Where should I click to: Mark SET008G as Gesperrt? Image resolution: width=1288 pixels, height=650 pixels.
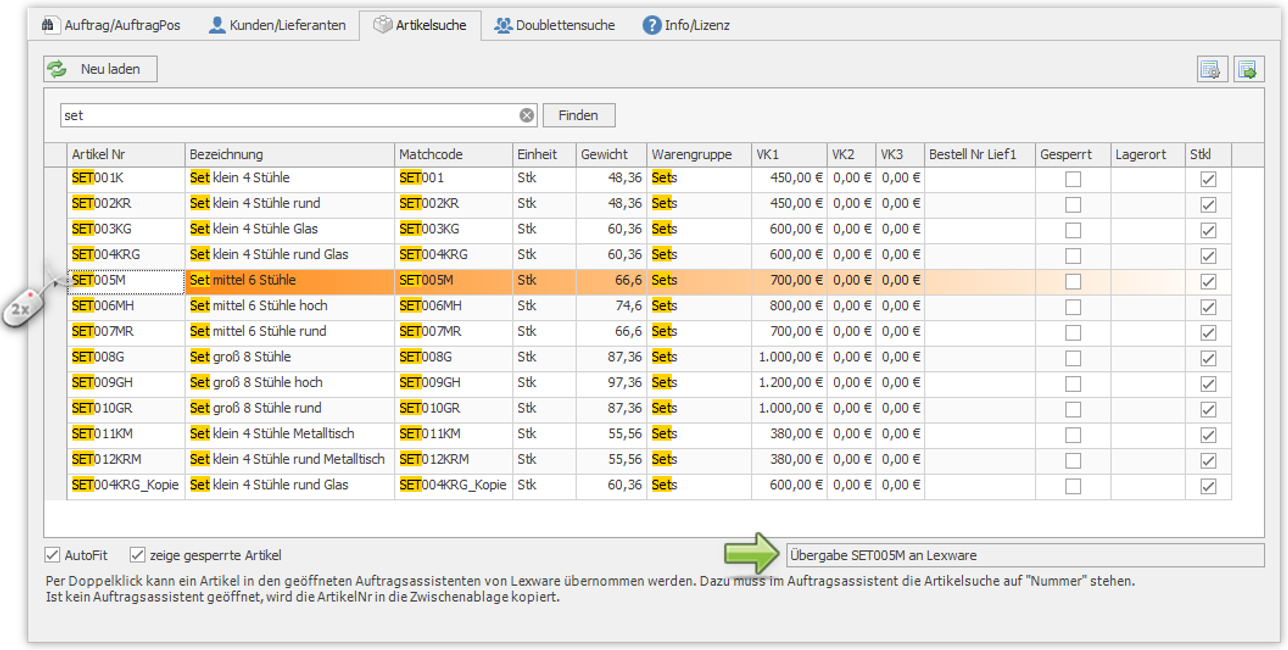tap(1073, 358)
